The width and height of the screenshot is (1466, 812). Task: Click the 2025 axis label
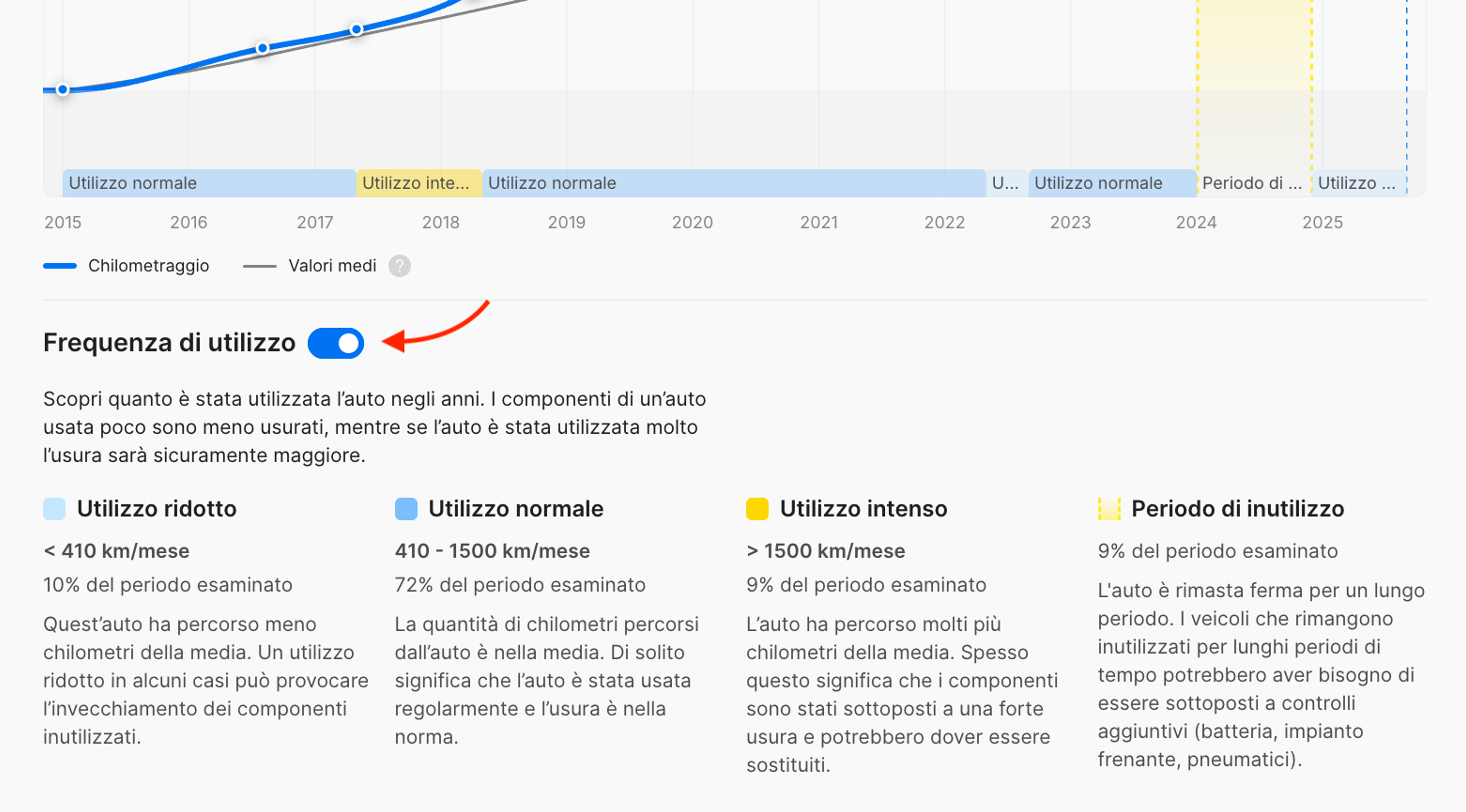(1322, 222)
